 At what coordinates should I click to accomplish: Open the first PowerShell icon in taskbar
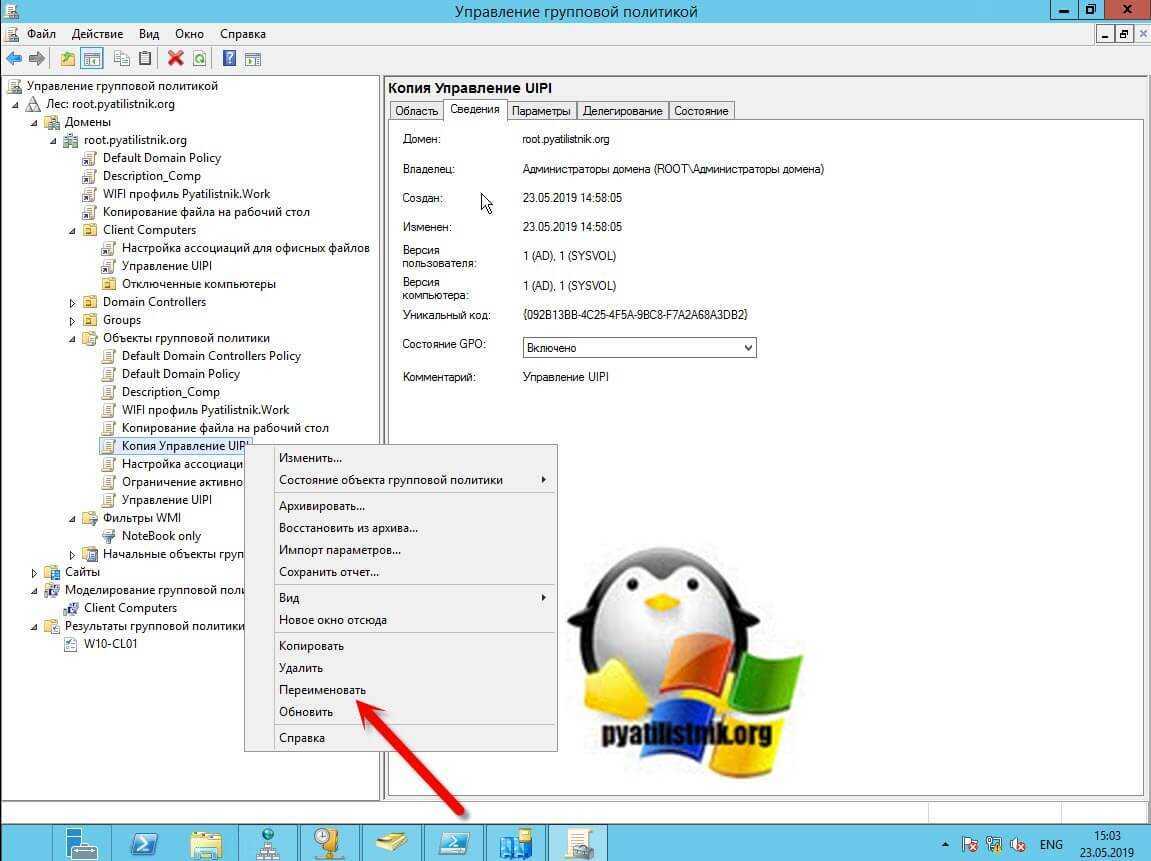click(143, 843)
